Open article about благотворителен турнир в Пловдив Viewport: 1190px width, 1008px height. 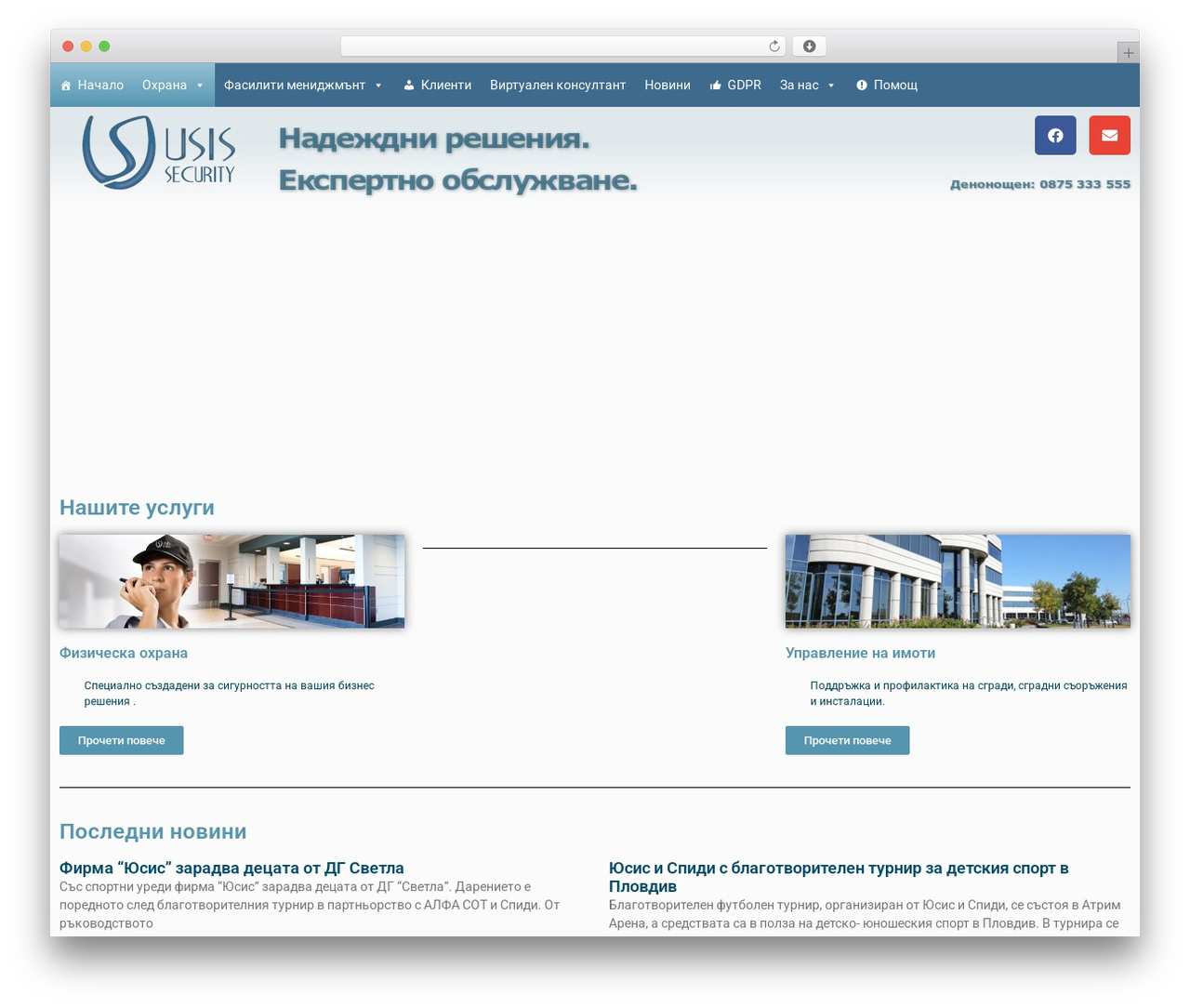coord(839,877)
